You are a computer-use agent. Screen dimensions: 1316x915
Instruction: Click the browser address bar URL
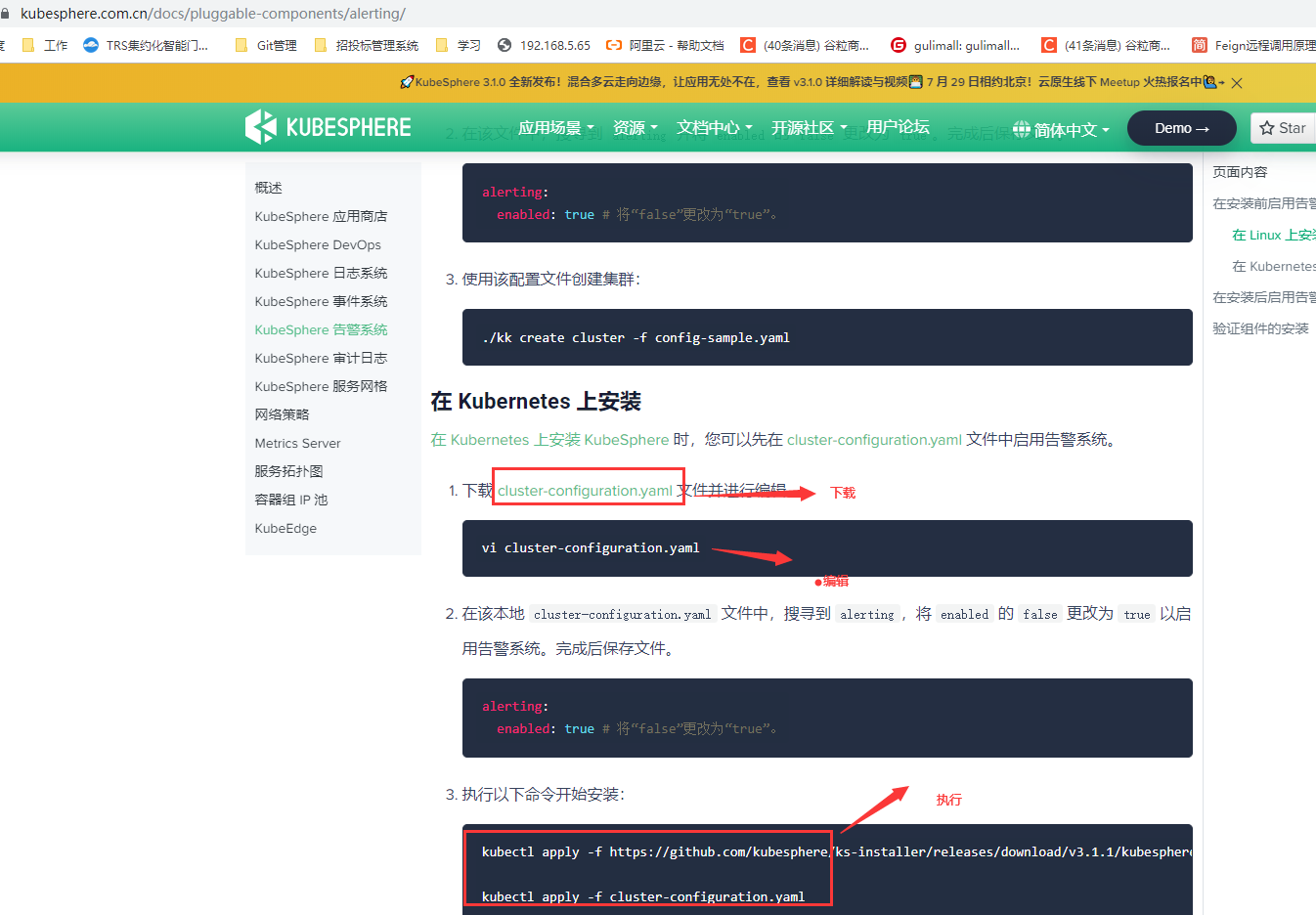[213, 14]
